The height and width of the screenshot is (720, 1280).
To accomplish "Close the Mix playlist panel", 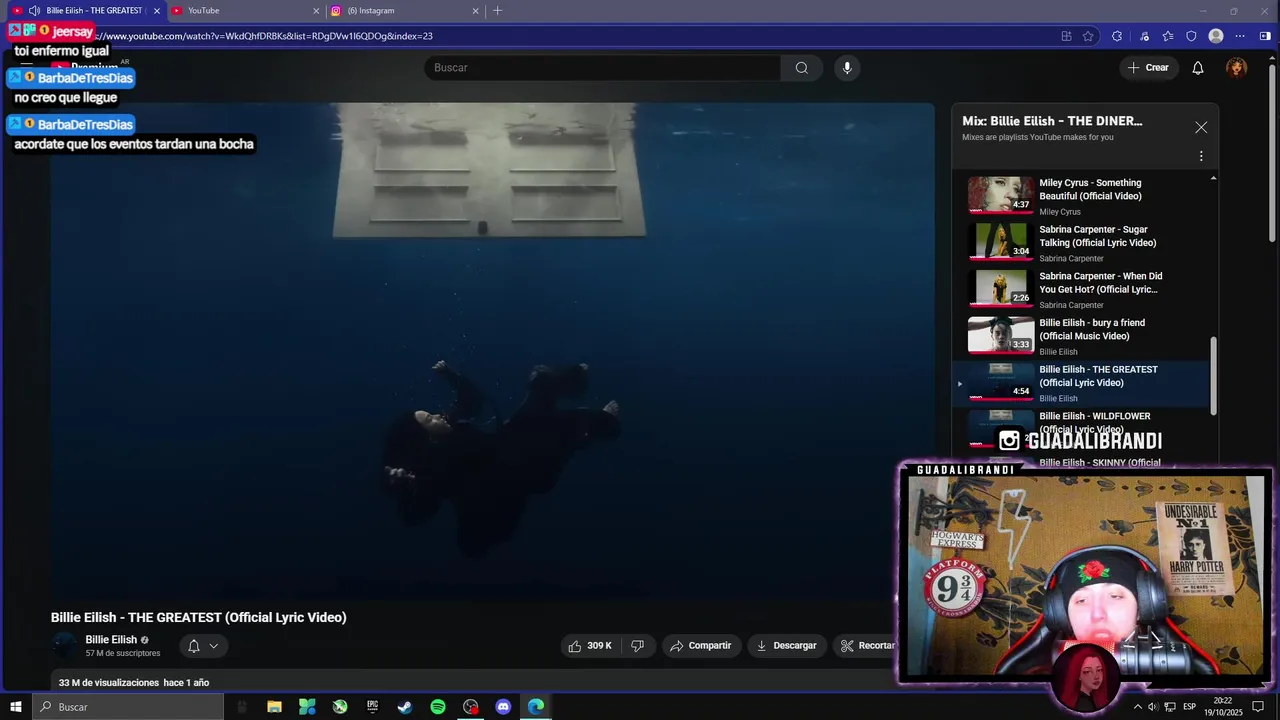I will point(1201,127).
